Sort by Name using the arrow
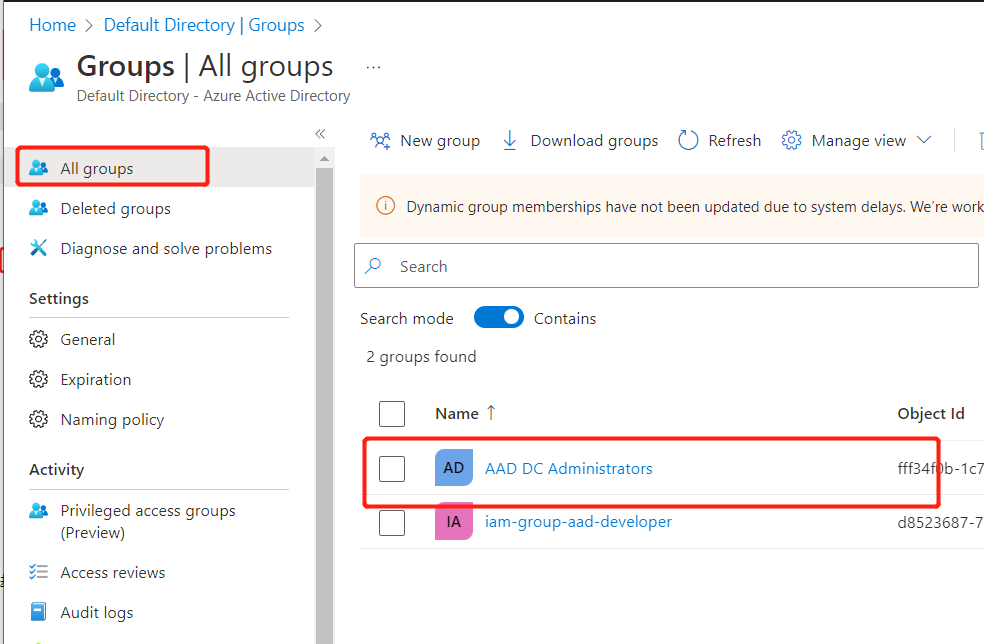 tap(491, 412)
